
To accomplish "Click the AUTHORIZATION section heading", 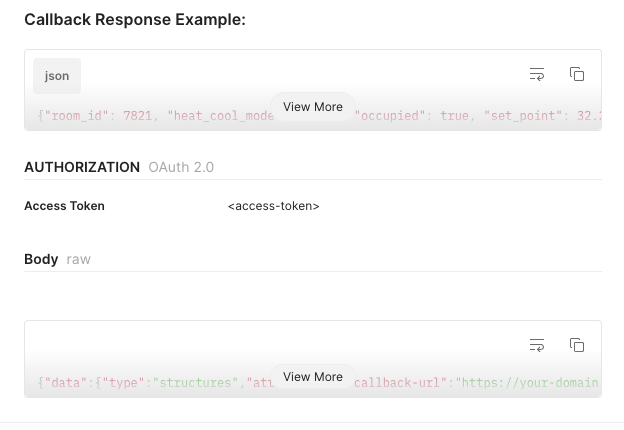I will [82, 167].
